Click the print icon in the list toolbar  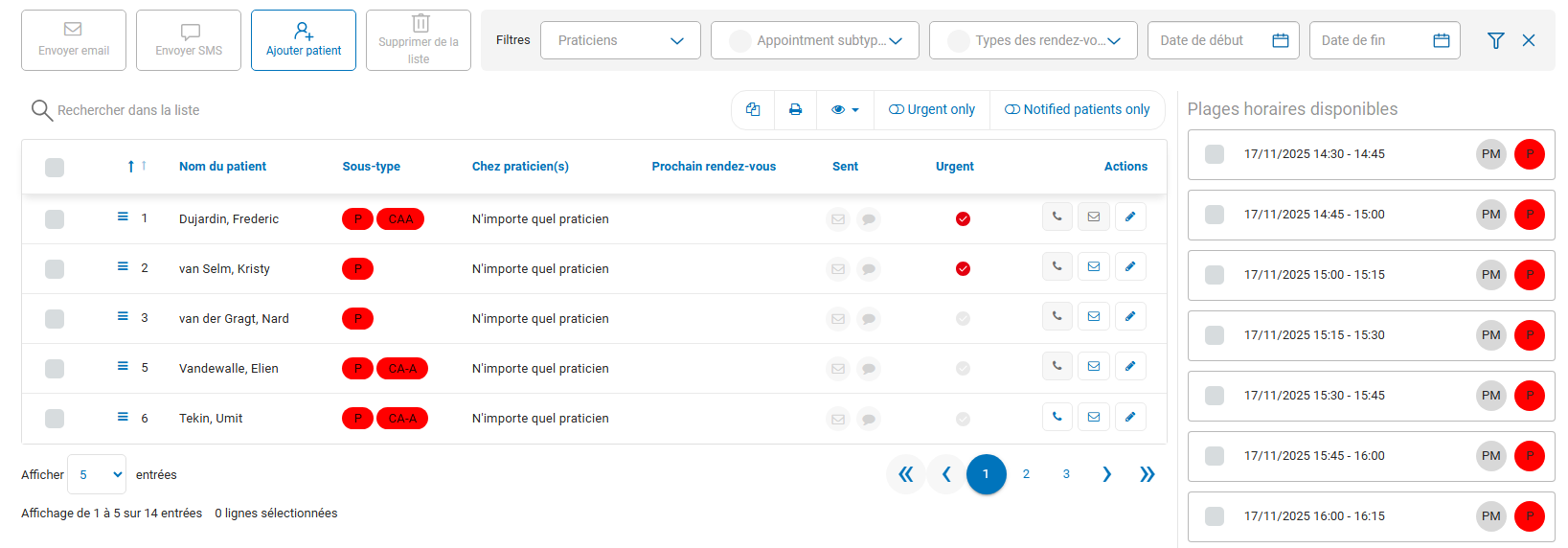pos(795,110)
